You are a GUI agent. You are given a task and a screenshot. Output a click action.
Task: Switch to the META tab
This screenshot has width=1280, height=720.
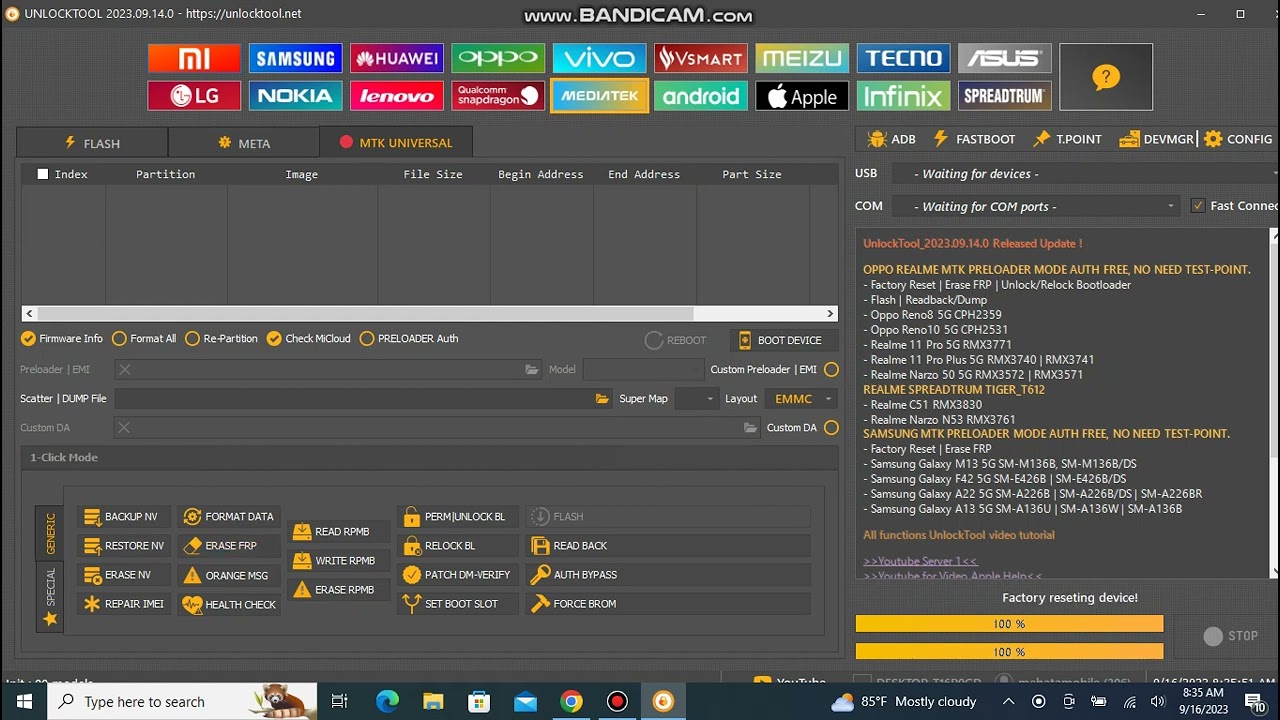coord(244,143)
